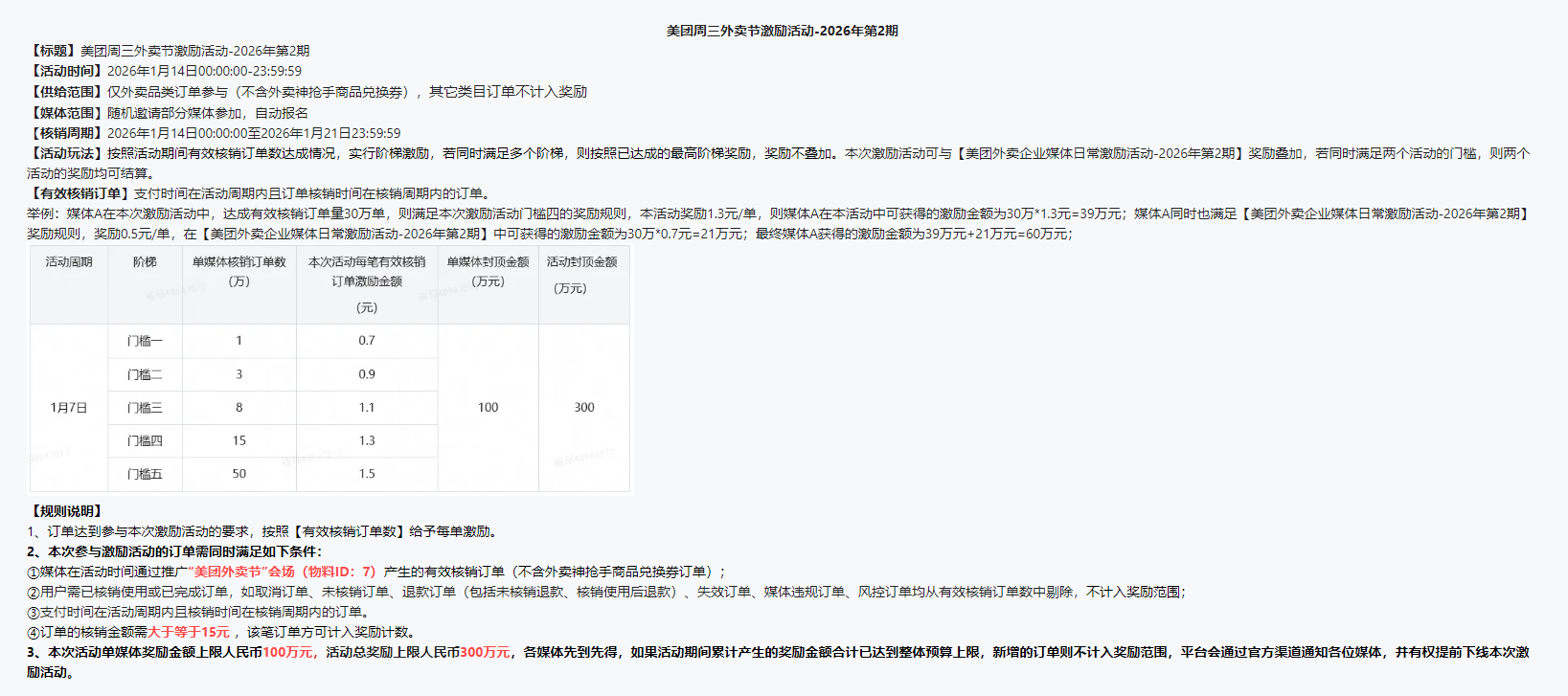Image resolution: width=1568 pixels, height=696 pixels.
Task: Click the bold centered title at the top
Action: click(x=782, y=31)
